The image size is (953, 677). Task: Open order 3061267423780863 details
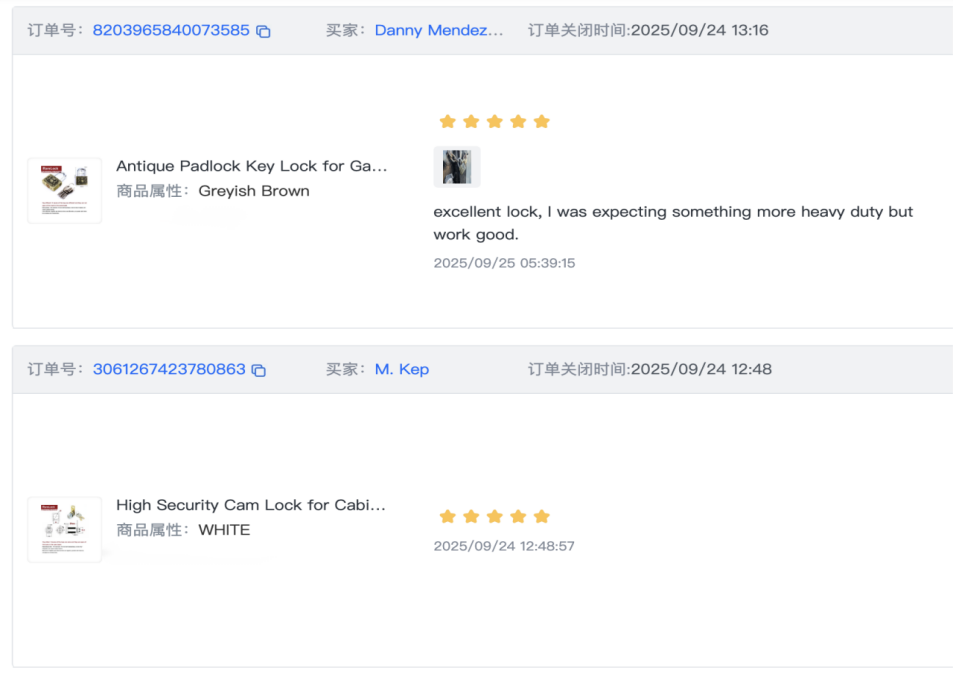169,369
